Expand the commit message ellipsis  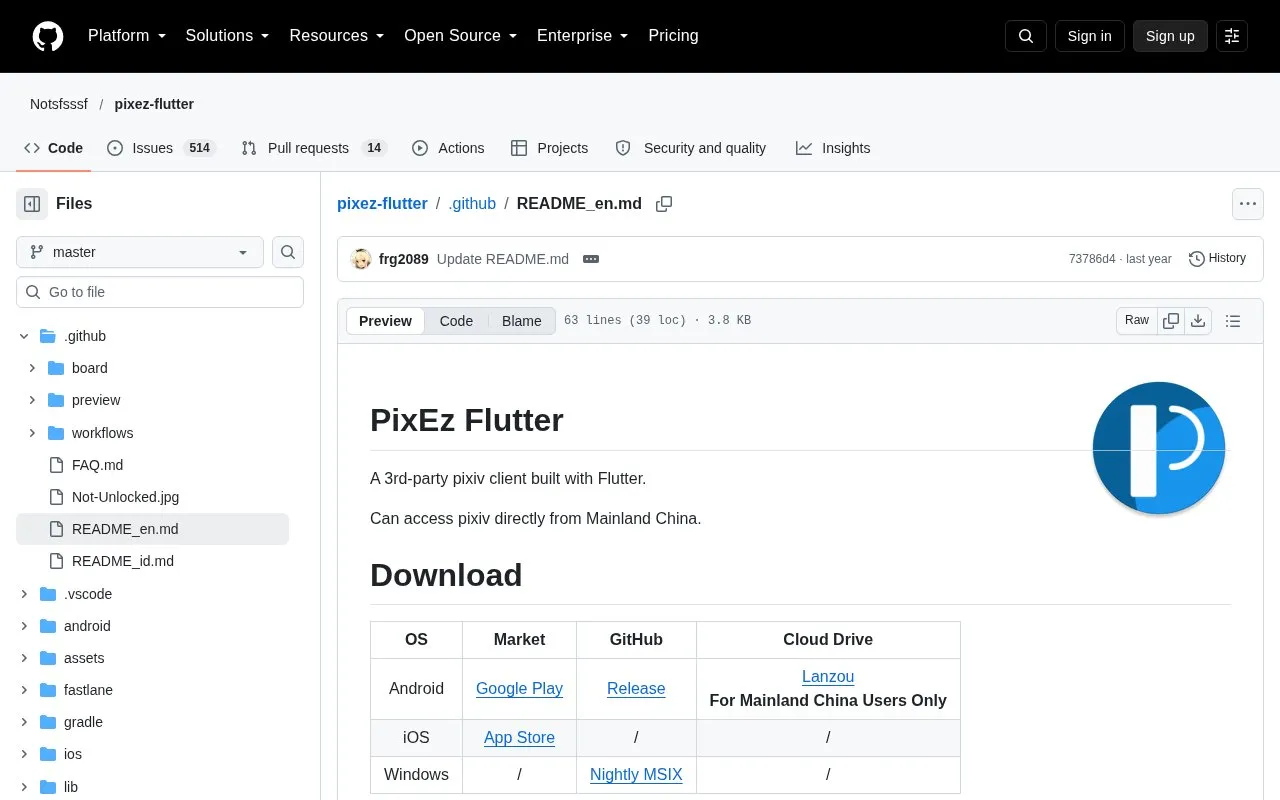[x=591, y=259]
